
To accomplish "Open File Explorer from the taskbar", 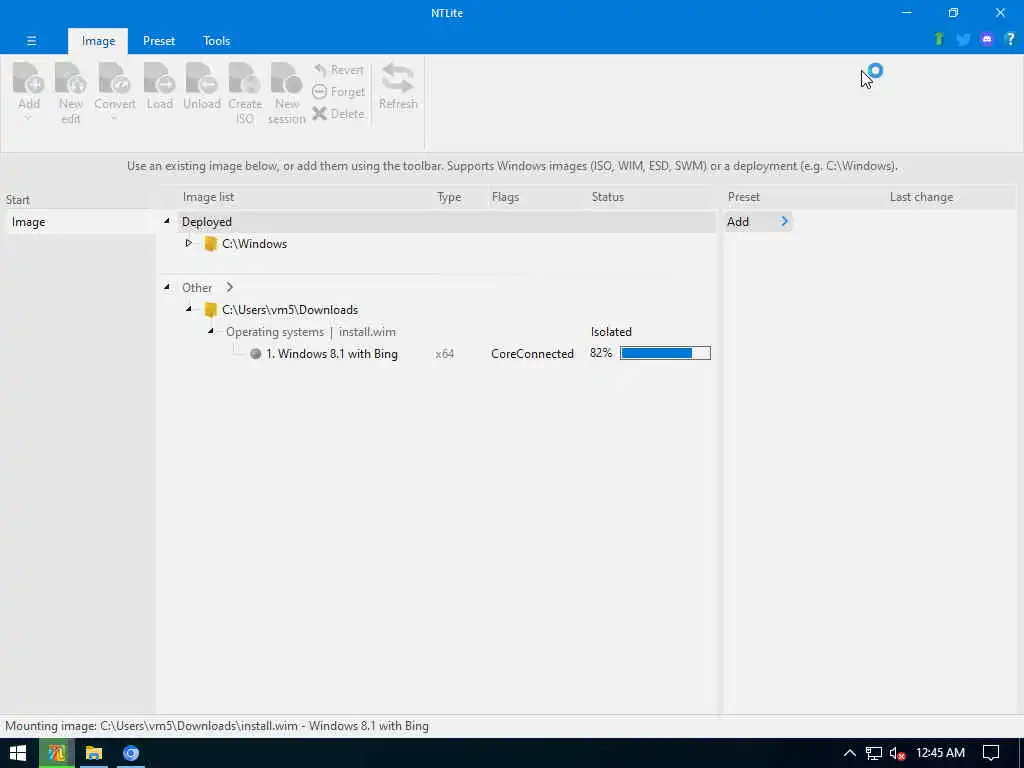I will click(94, 753).
